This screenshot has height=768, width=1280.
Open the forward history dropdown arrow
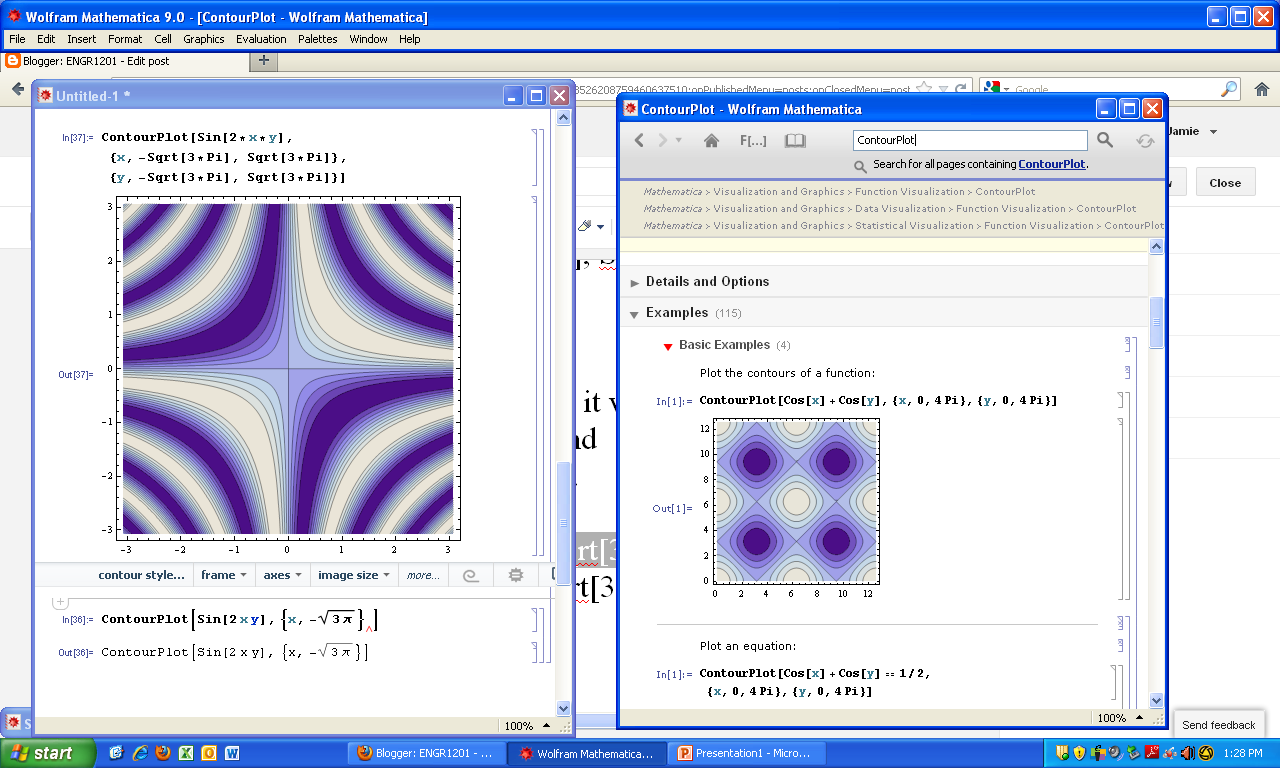click(679, 141)
